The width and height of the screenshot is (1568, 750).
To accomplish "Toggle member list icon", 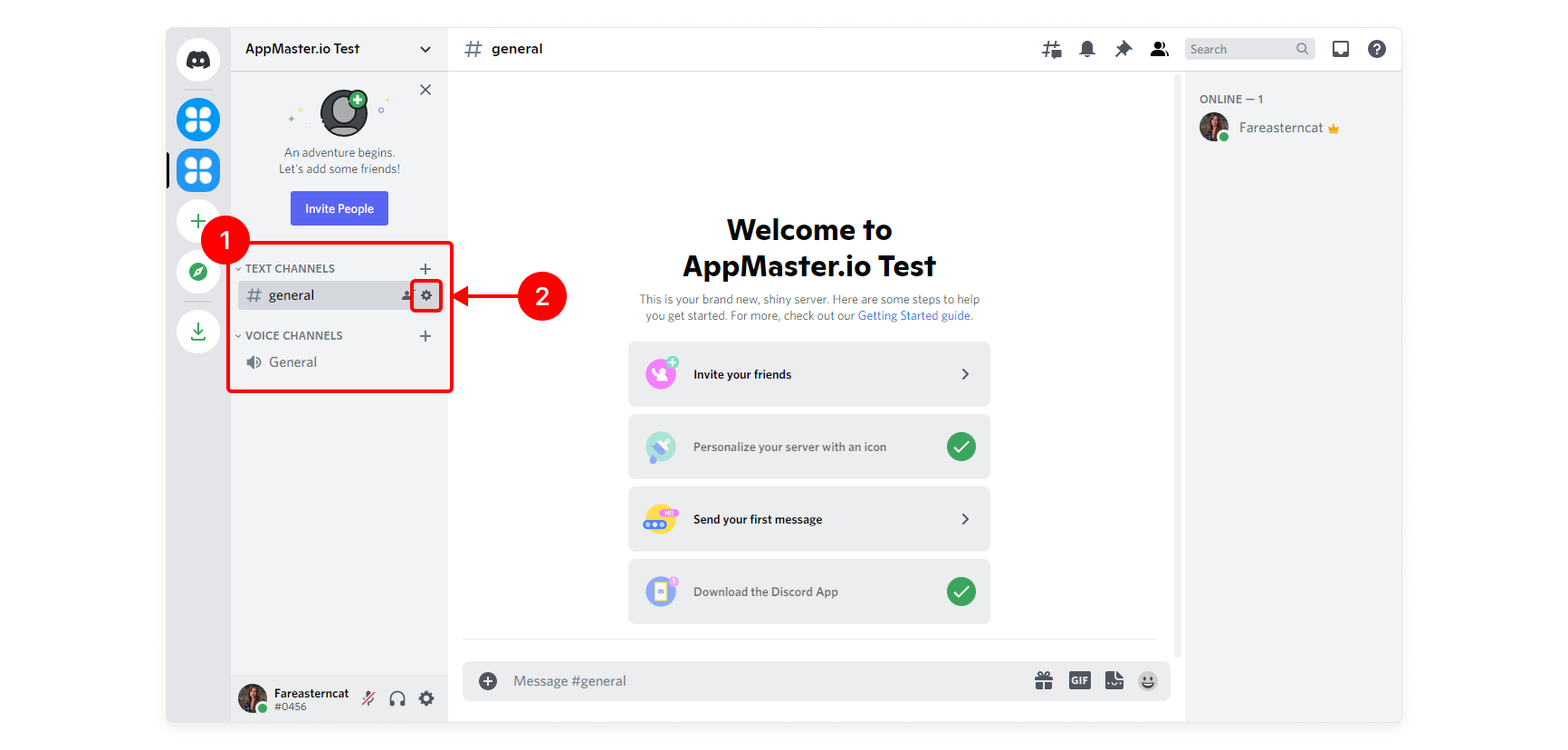I will point(1159,49).
